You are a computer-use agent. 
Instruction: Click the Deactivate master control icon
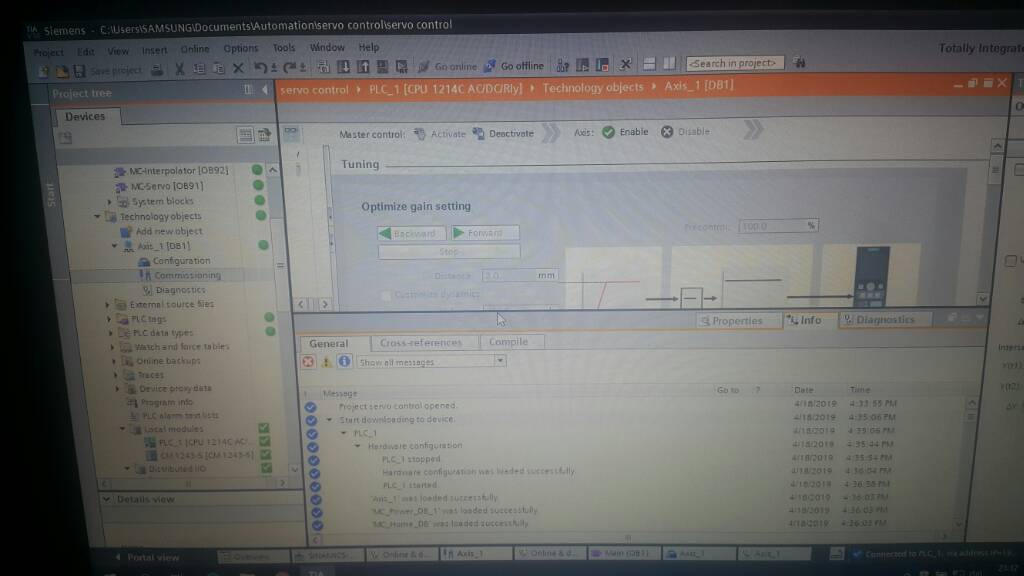click(479, 133)
